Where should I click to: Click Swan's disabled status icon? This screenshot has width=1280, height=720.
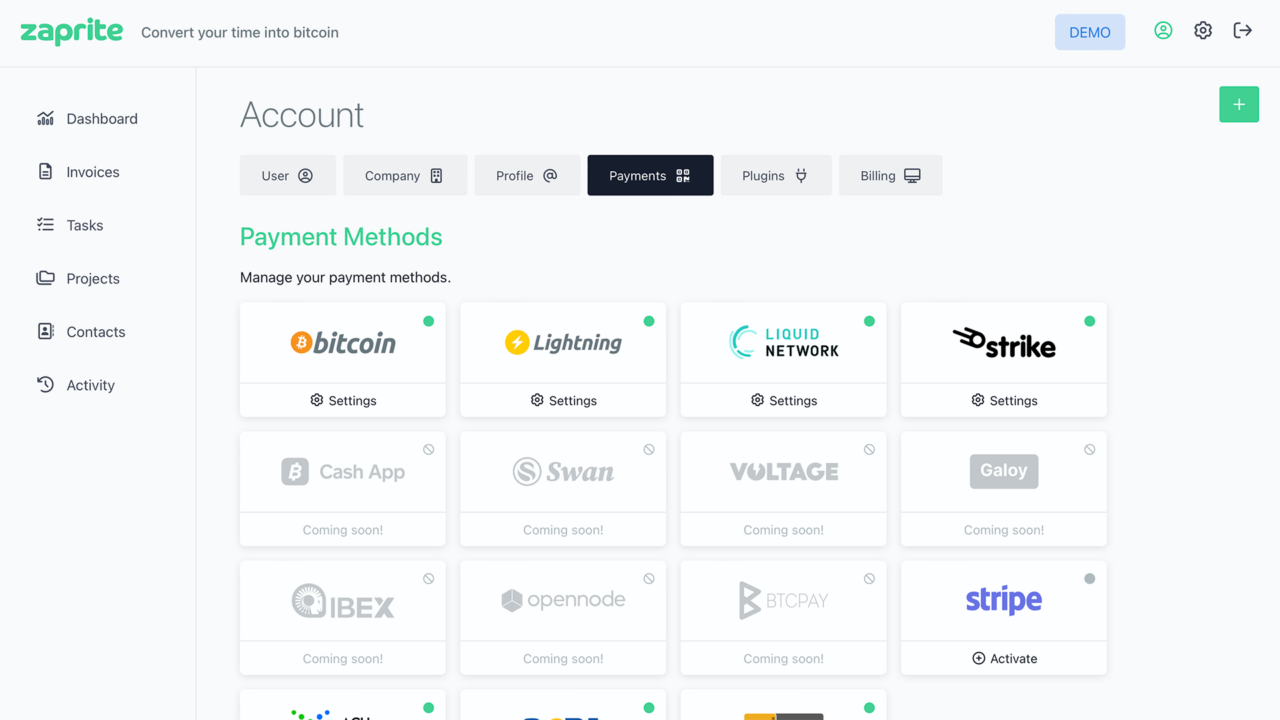[649, 450]
